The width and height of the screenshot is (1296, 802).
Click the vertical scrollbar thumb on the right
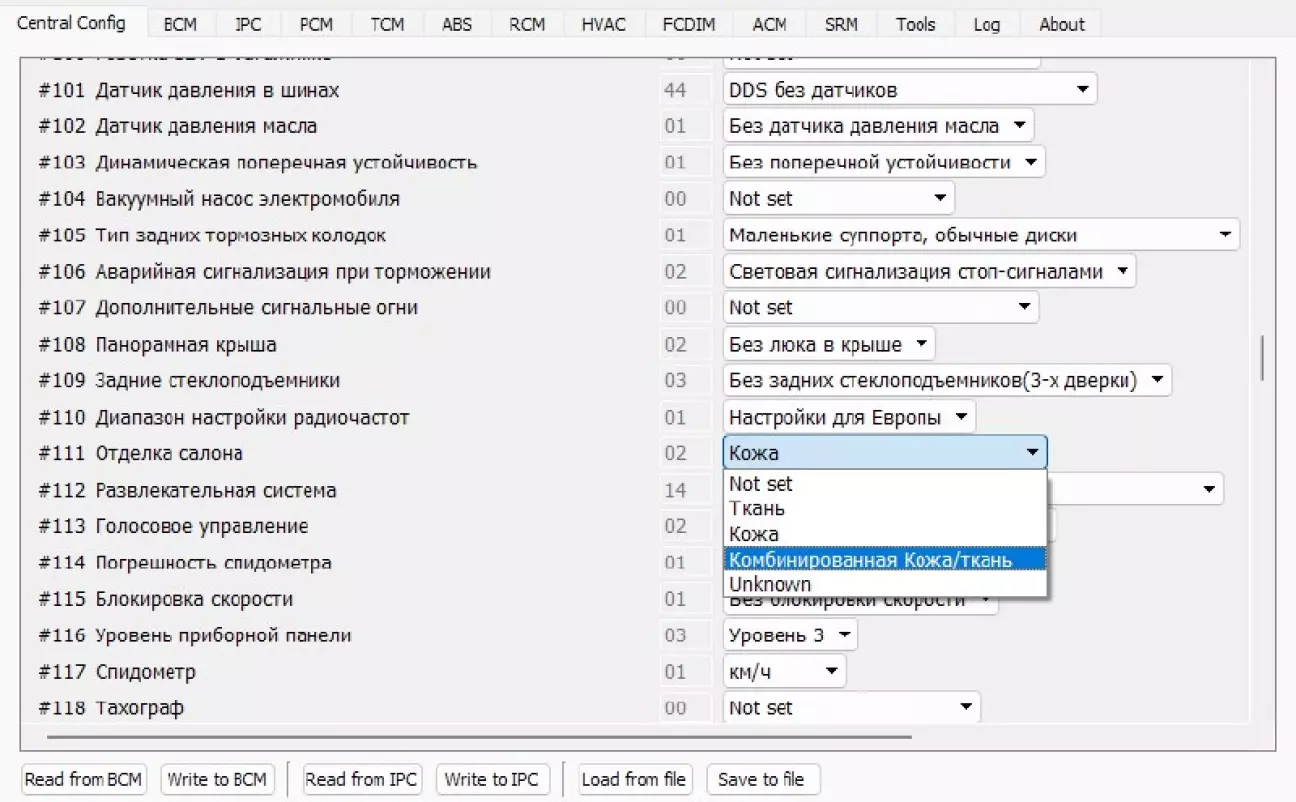pos(1262,358)
